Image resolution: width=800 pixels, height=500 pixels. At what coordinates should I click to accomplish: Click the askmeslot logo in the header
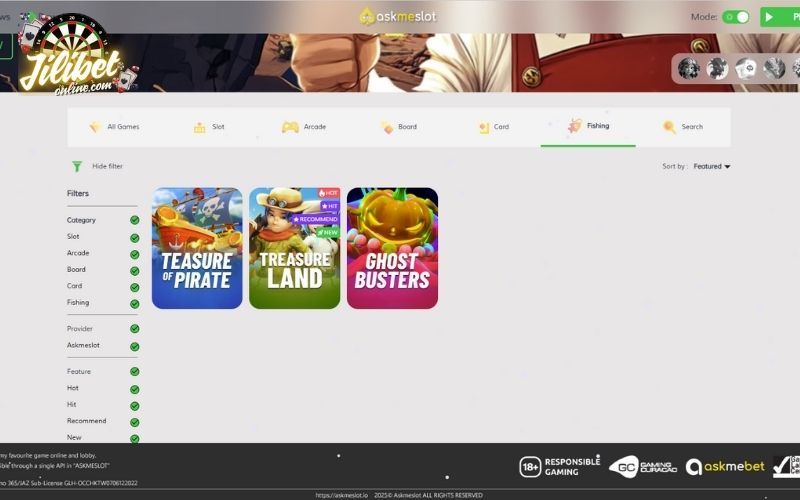[x=398, y=16]
